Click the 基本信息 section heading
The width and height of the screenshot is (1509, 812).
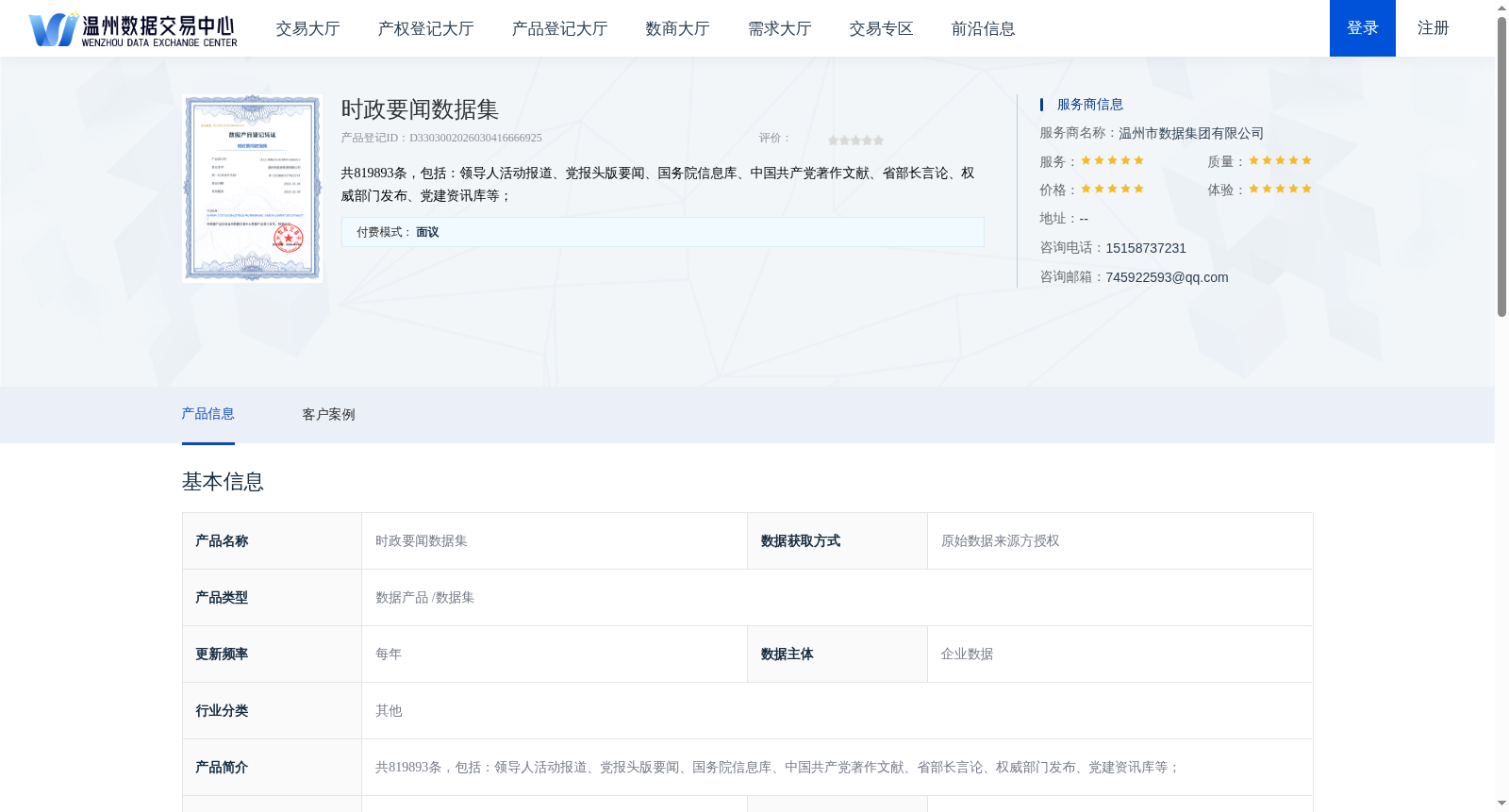coord(223,482)
